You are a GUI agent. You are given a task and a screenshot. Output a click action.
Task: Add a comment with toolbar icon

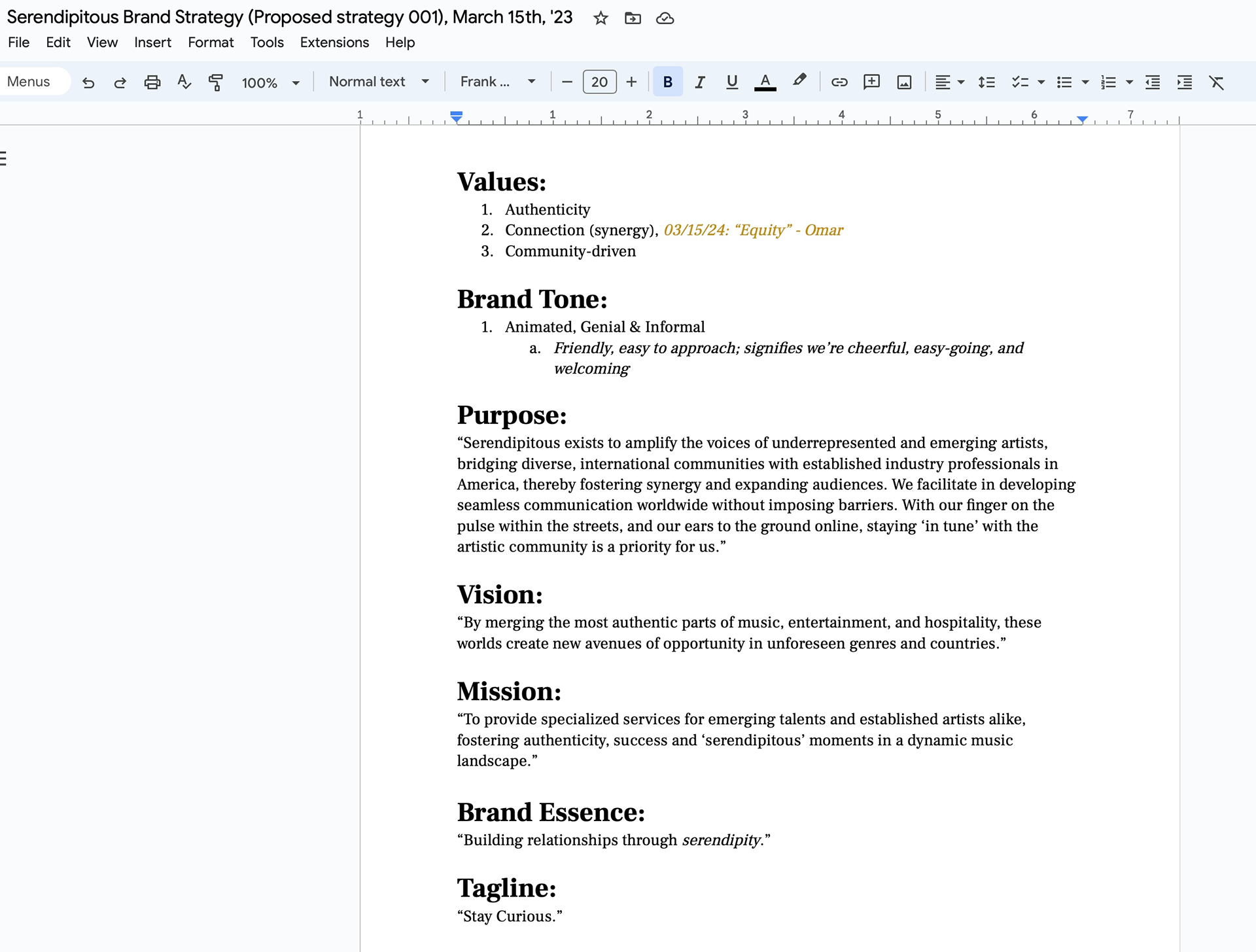point(871,82)
